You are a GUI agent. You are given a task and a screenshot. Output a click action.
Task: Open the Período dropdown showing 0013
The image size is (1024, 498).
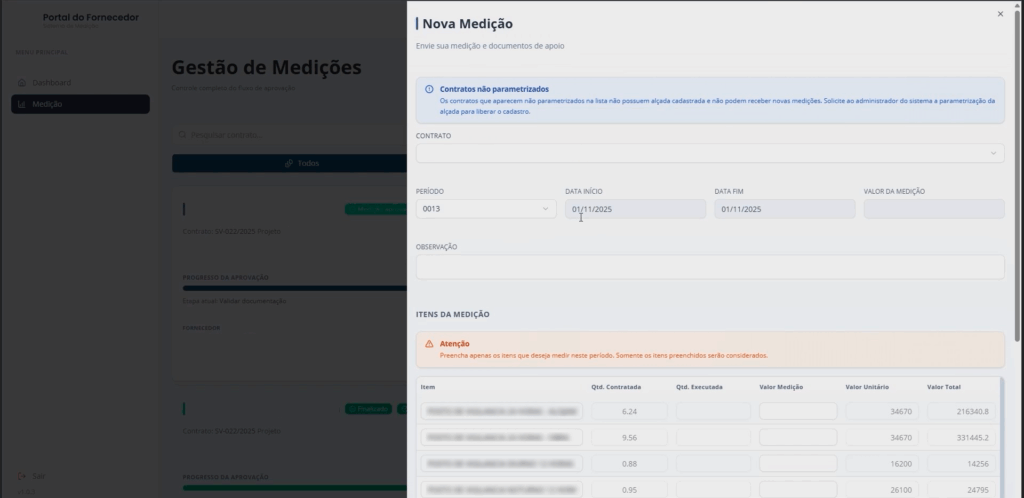point(486,209)
